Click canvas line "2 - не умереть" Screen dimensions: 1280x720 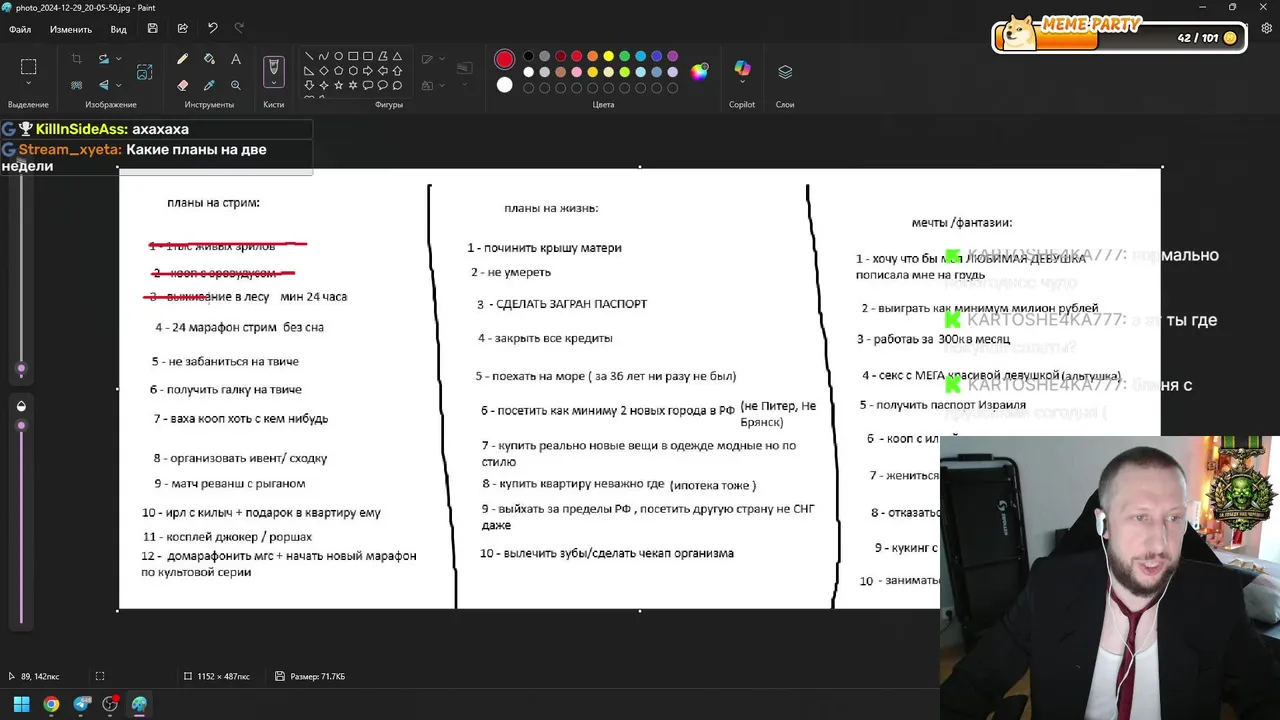tap(511, 272)
